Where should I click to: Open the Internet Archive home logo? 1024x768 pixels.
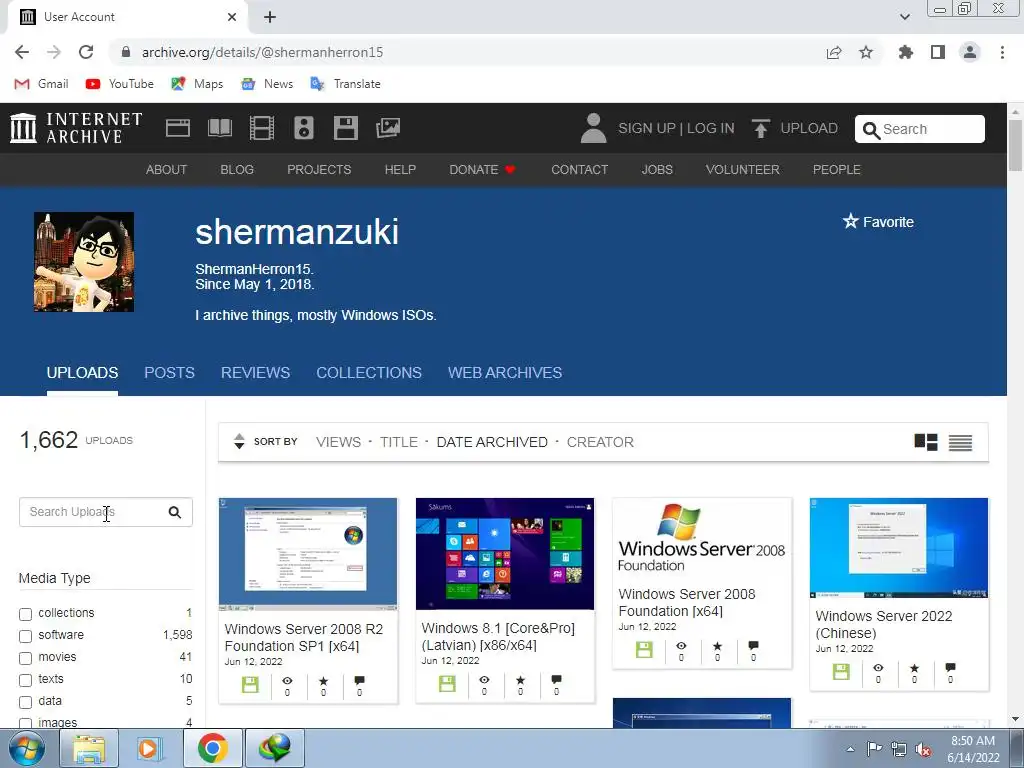76,128
